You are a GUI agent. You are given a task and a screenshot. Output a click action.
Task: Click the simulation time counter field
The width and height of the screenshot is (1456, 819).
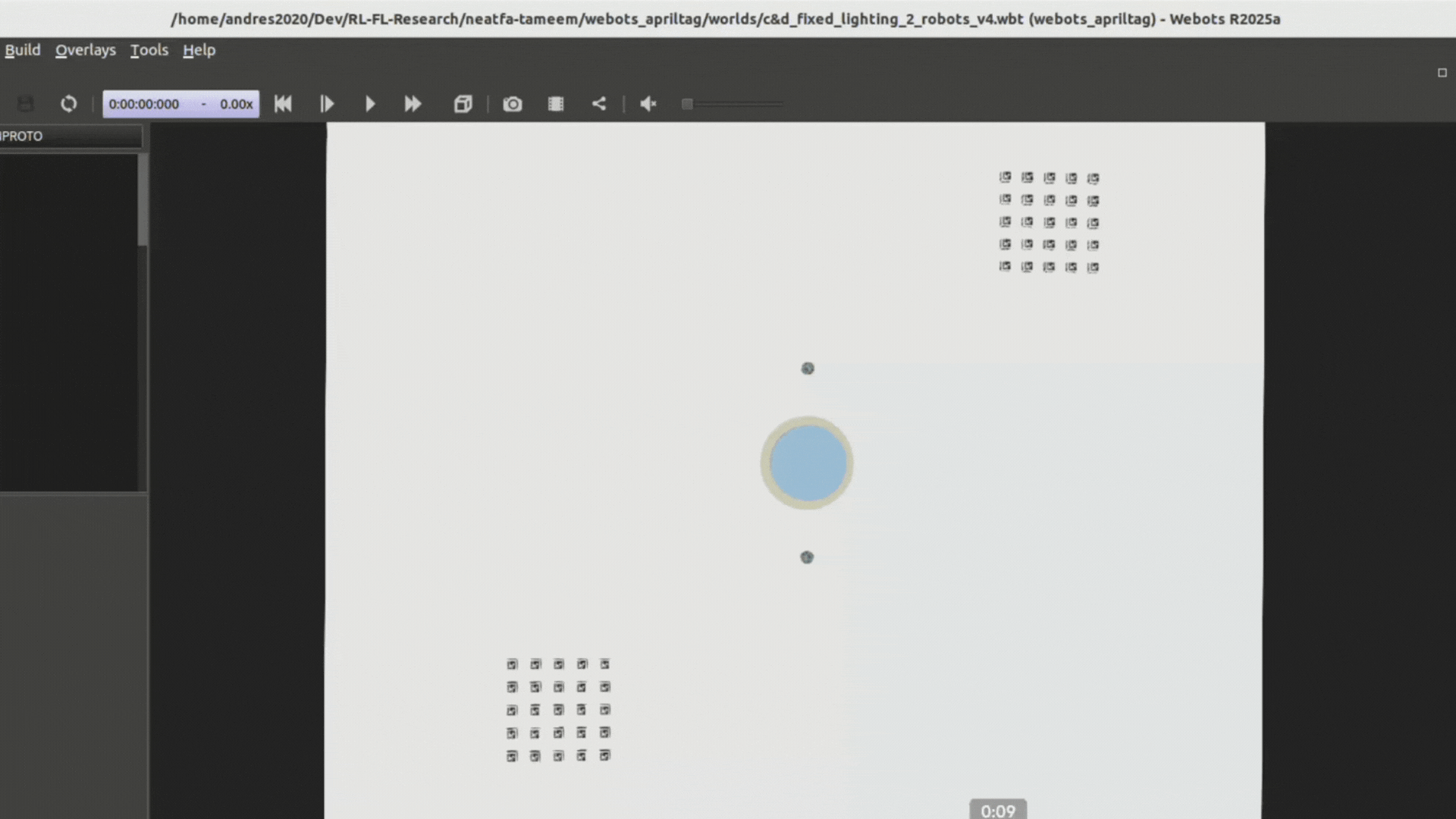[181, 104]
